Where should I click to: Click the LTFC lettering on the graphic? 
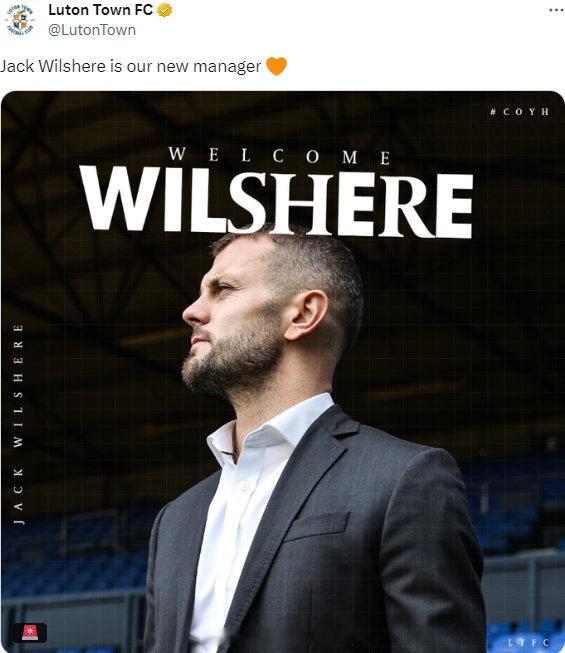point(528,642)
